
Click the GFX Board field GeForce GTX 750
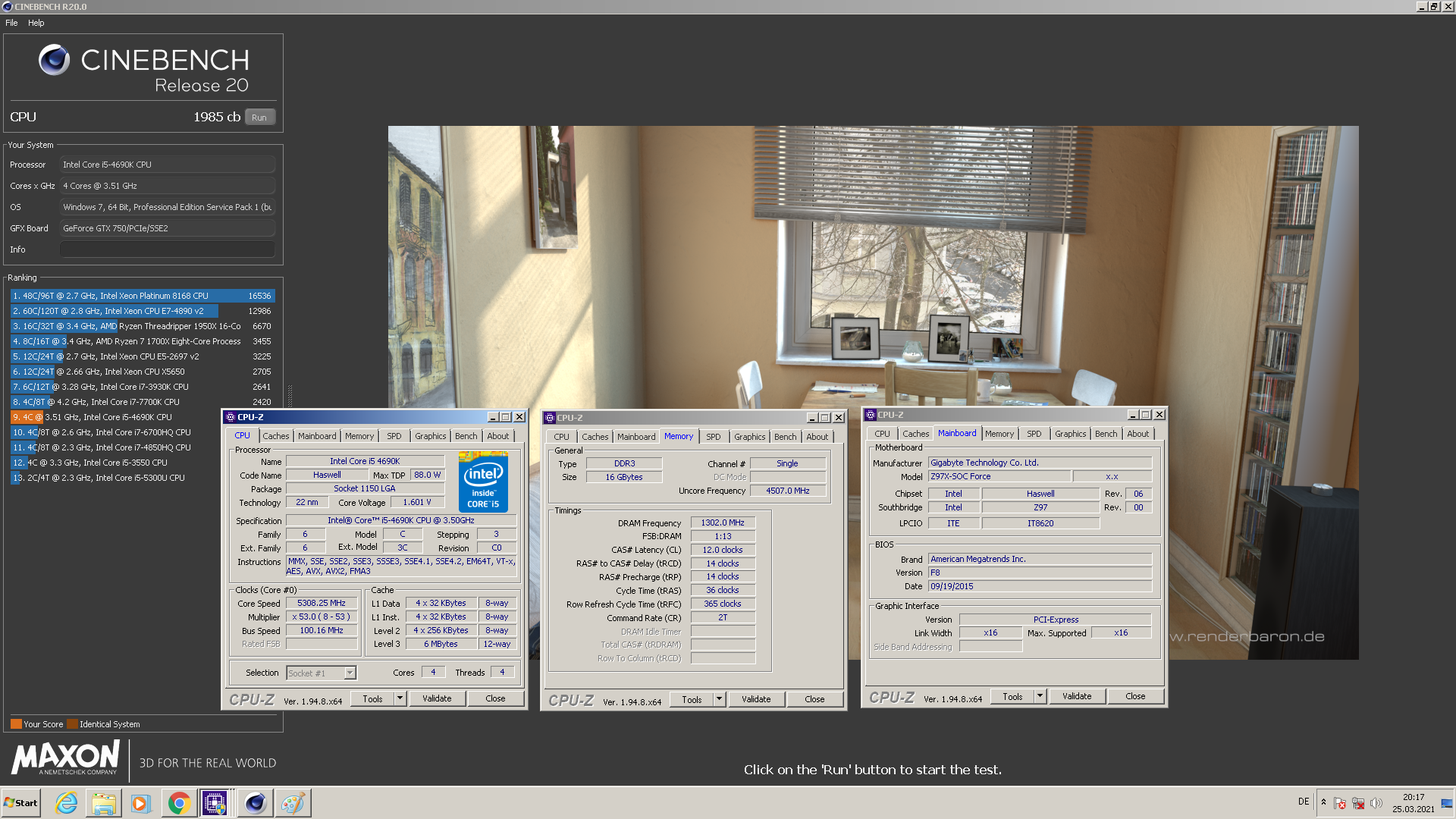coord(167,228)
